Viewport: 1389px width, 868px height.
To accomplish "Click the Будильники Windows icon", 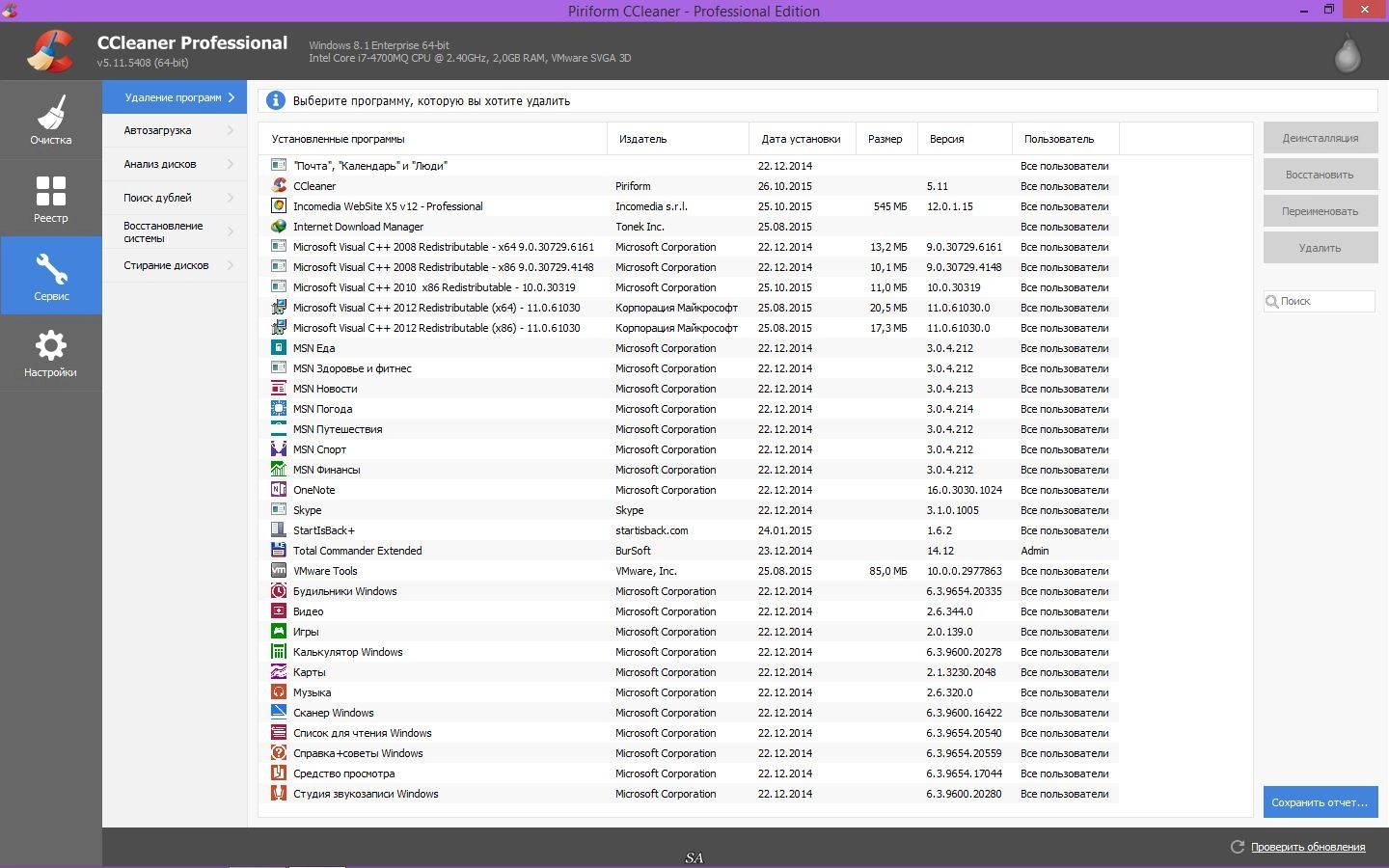I will [279, 590].
